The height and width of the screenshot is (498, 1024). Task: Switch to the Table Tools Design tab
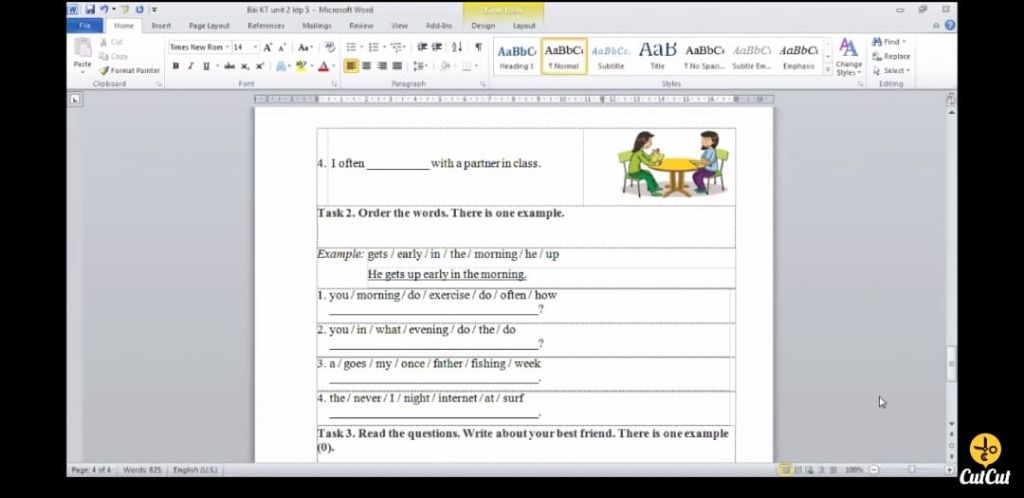[483, 26]
